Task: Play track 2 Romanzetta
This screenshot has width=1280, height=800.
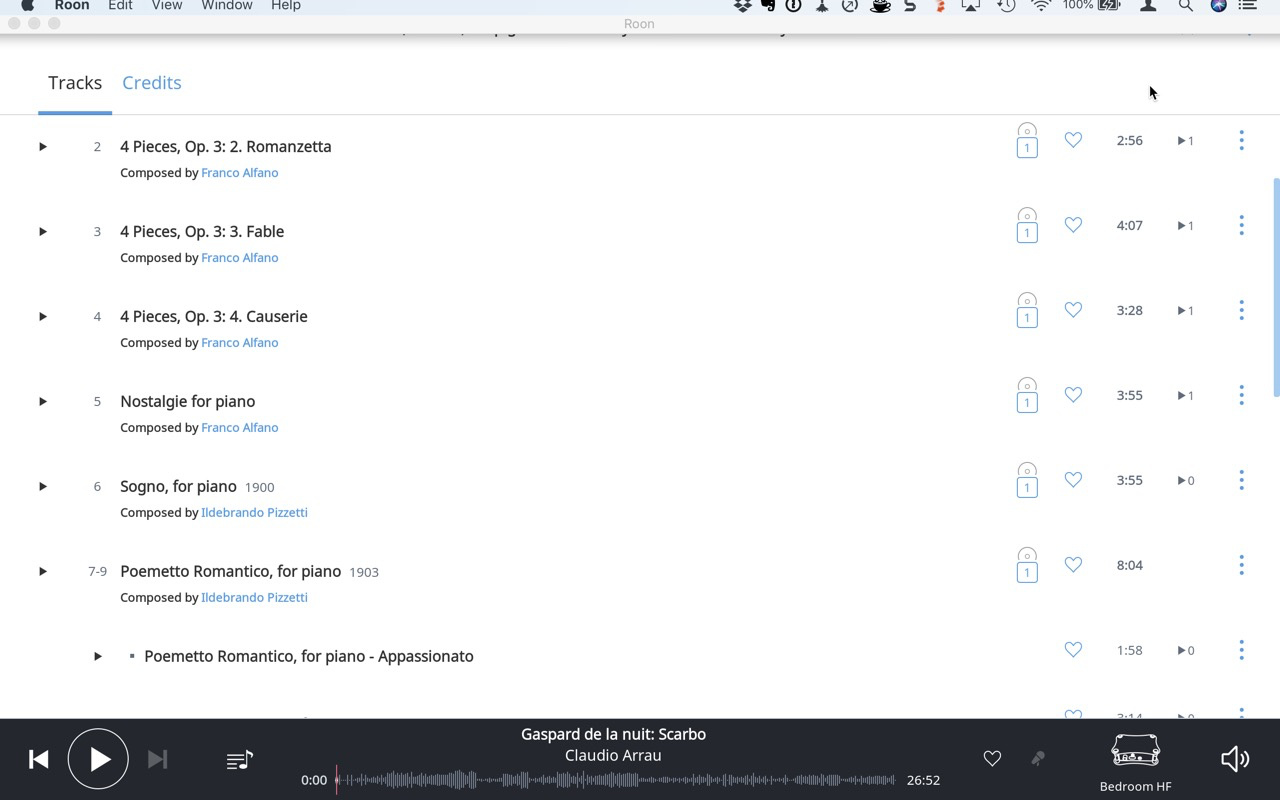Action: click(x=43, y=146)
